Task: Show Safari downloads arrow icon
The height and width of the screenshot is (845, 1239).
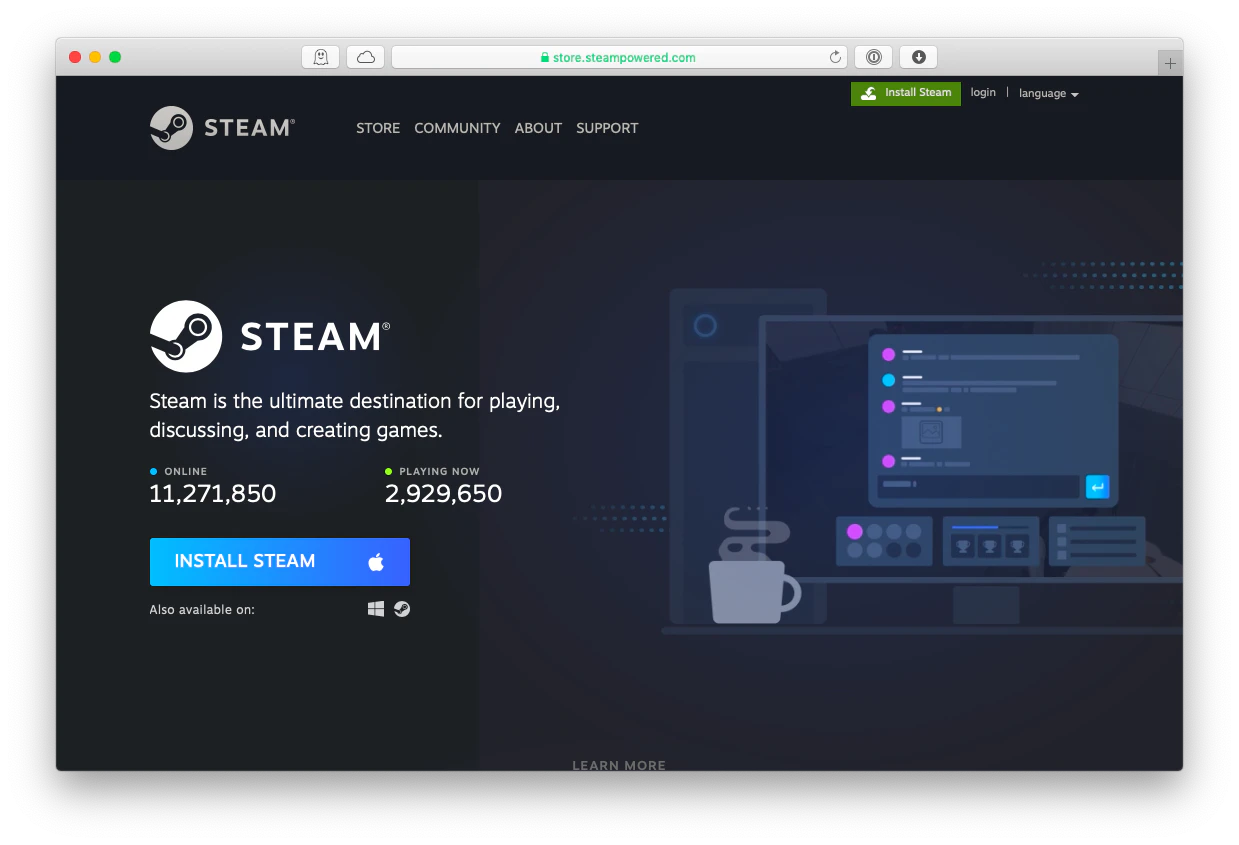Action: [918, 57]
